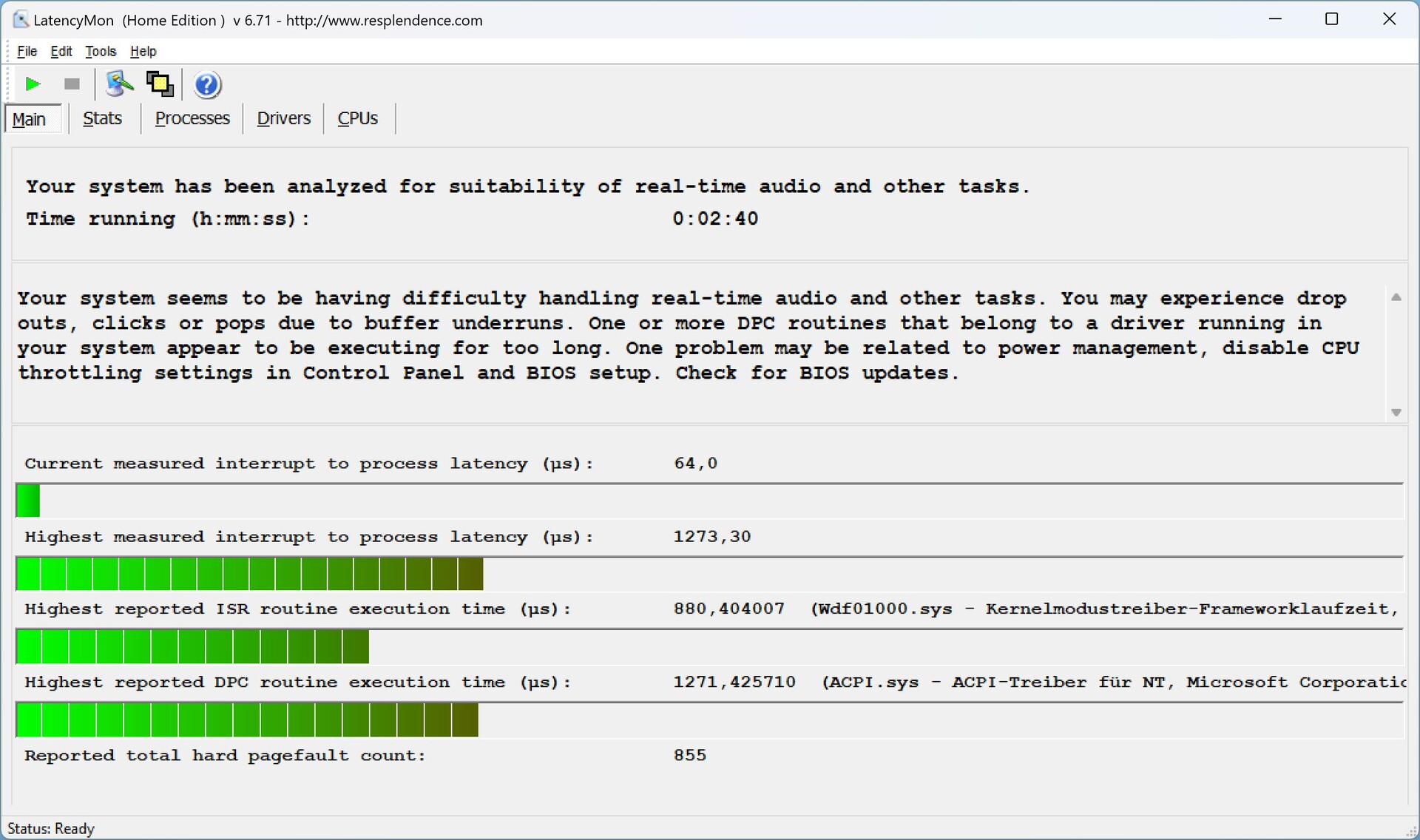Maximize the LatencyMon window
1420x840 pixels.
(x=1331, y=20)
